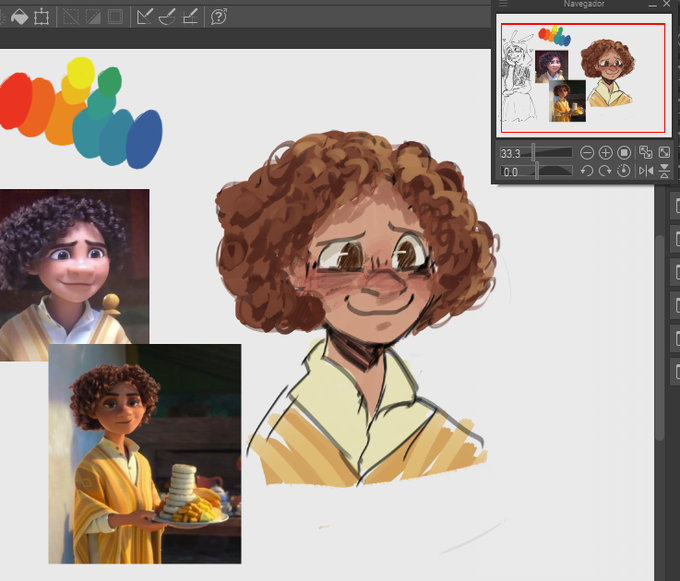
Task: Click the curly-haired character drawing on canvas
Action: pos(360,308)
